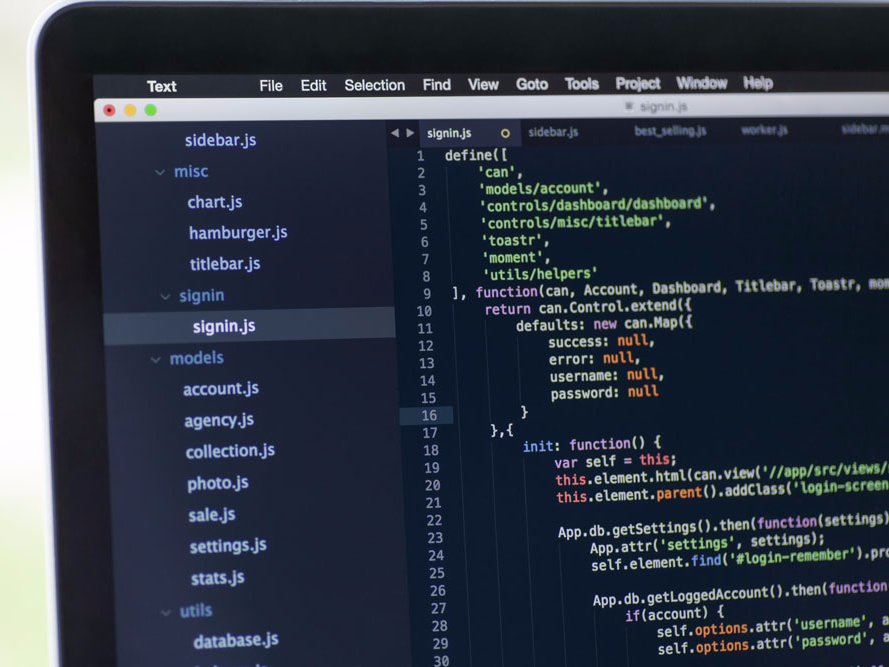Open settings.js in the file tree
This screenshot has height=667, width=889.
[228, 546]
